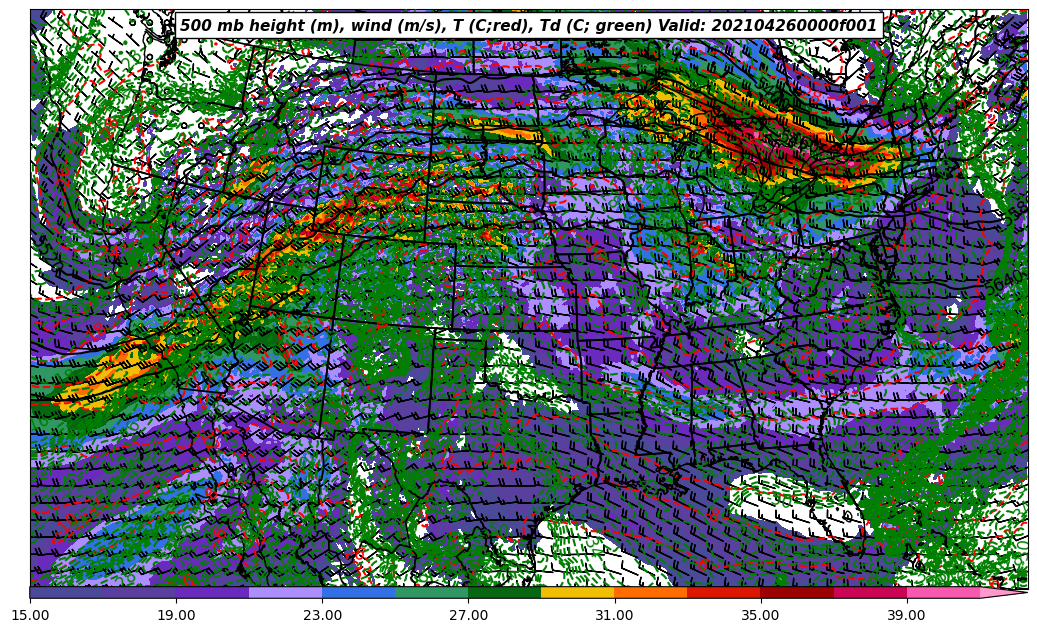Click the crimson magenta colorbar segment
This screenshot has width=1037, height=632.
(x=869, y=592)
